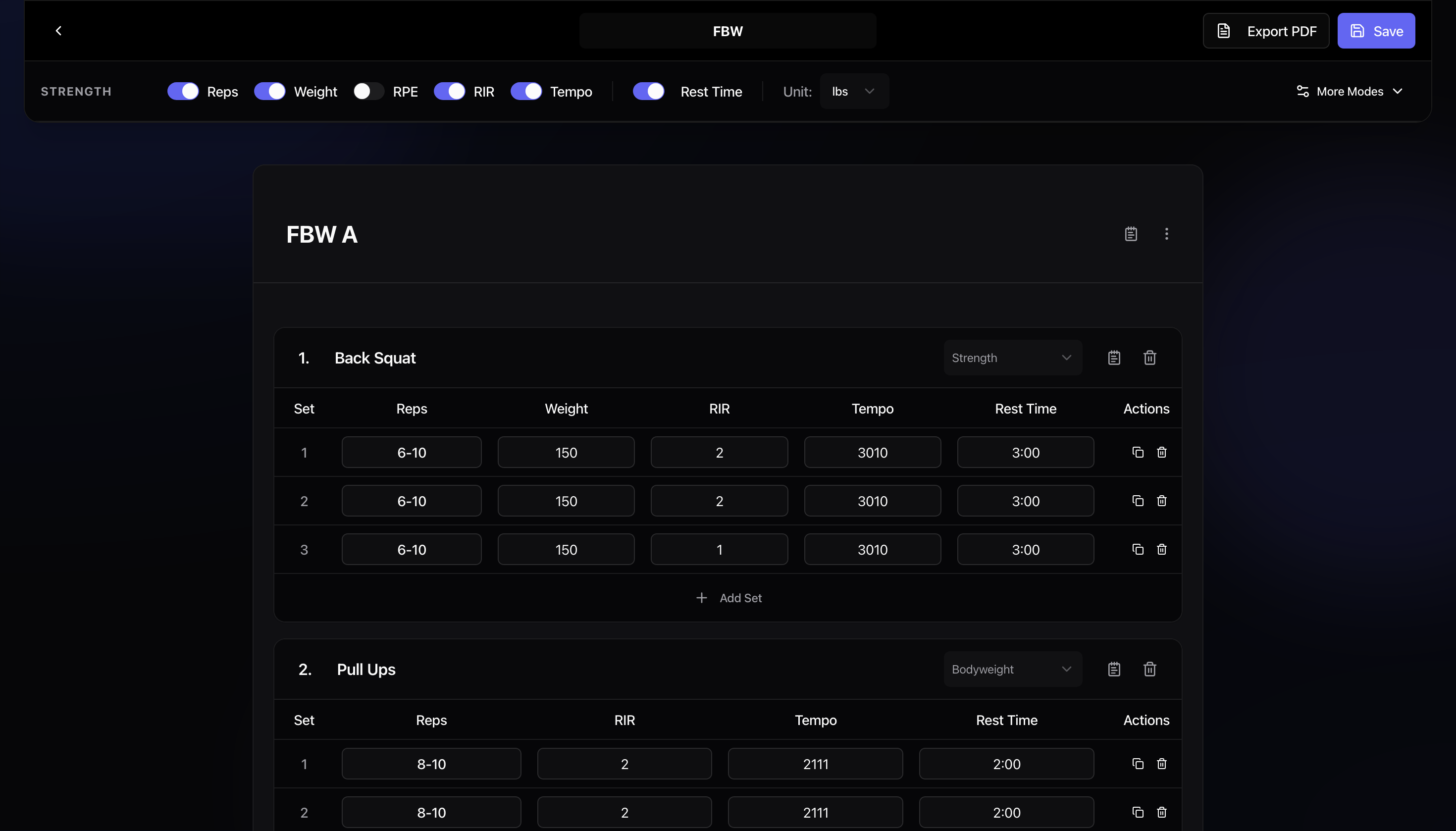Image resolution: width=1456 pixels, height=831 pixels.
Task: Duplicate Pull Ups set 2
Action: point(1138,813)
